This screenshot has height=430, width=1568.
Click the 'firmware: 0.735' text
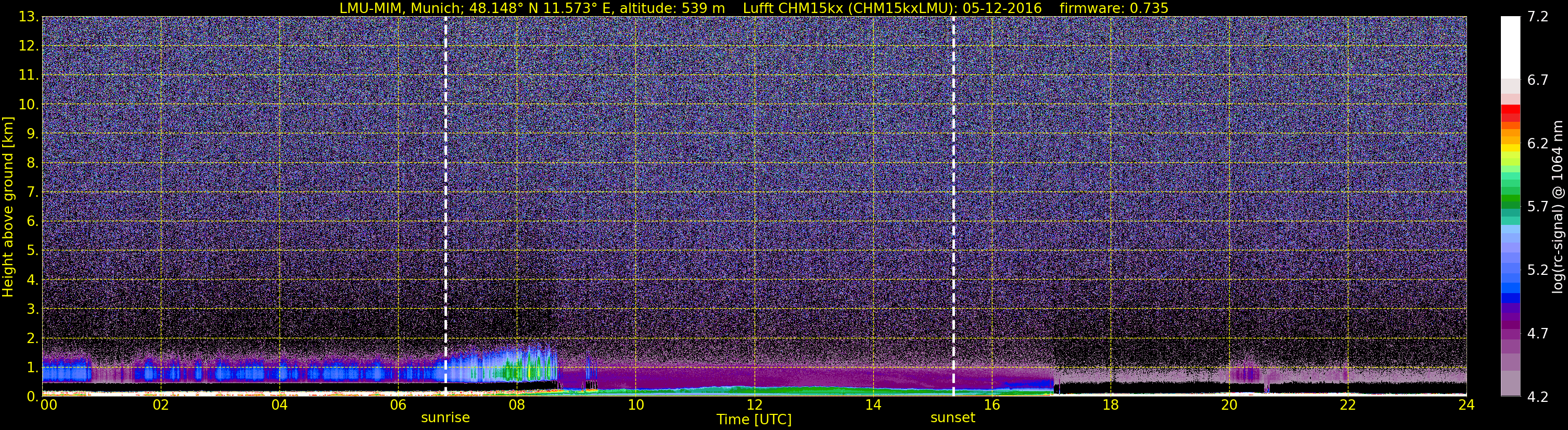[1113, 8]
